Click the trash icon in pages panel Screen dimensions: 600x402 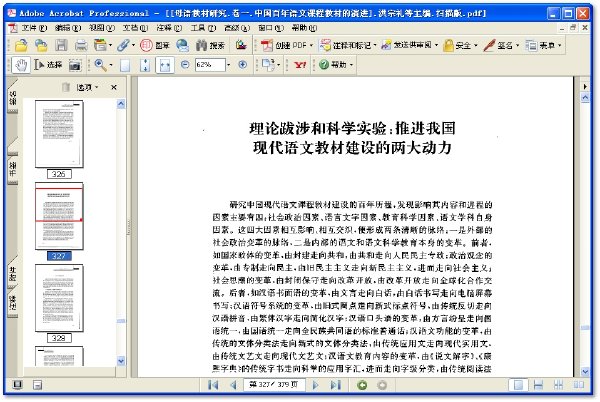pos(66,88)
